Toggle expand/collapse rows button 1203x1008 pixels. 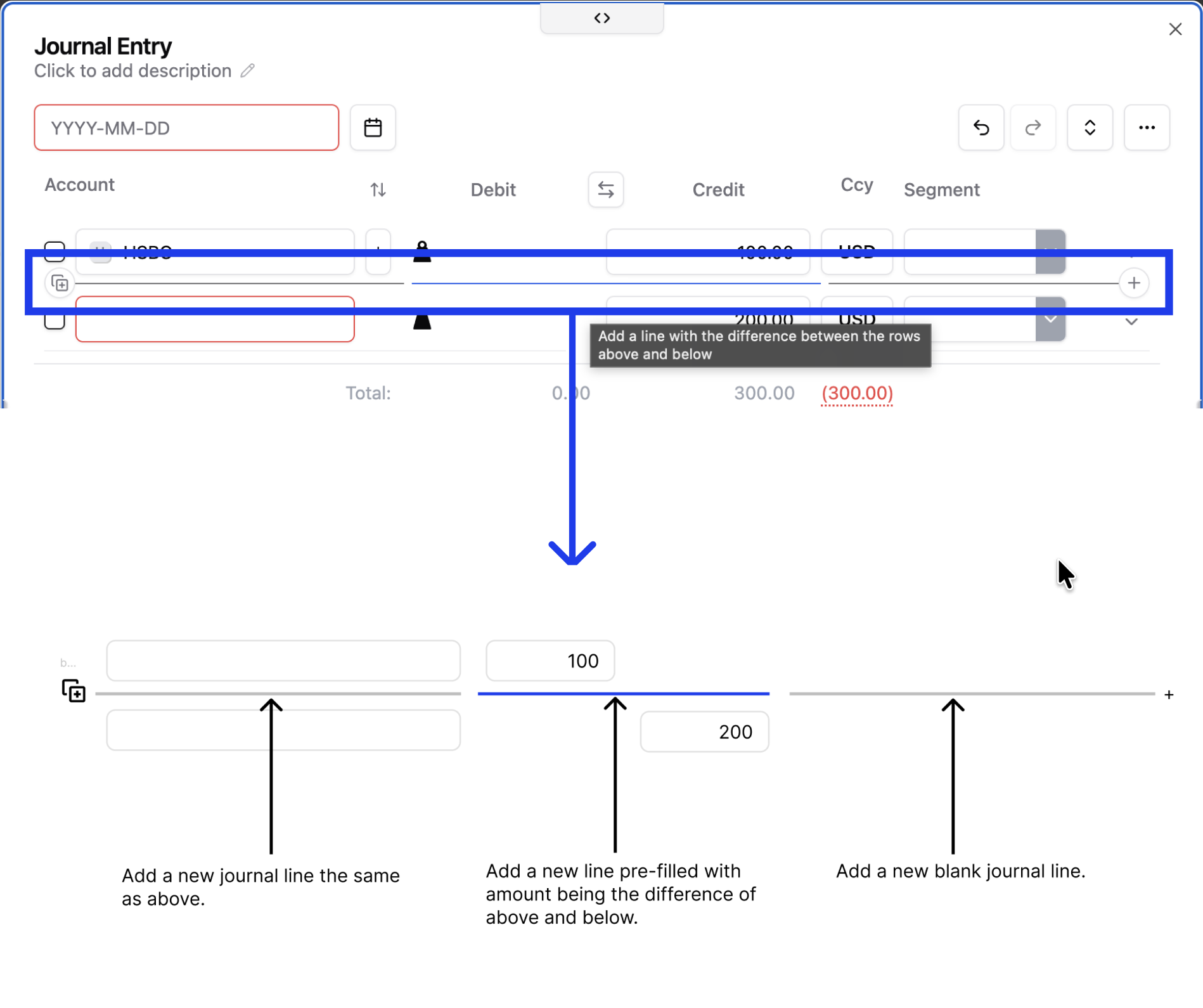1090,127
